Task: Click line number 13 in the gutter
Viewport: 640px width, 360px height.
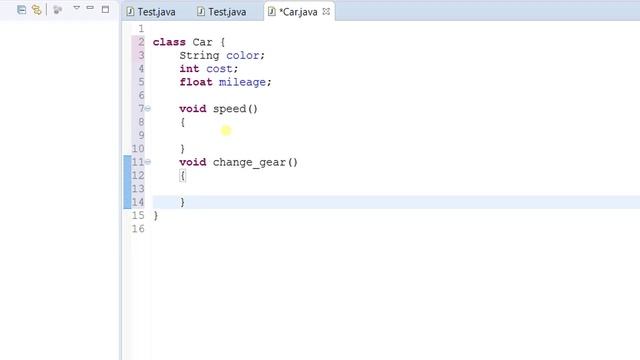Action: (x=138, y=189)
